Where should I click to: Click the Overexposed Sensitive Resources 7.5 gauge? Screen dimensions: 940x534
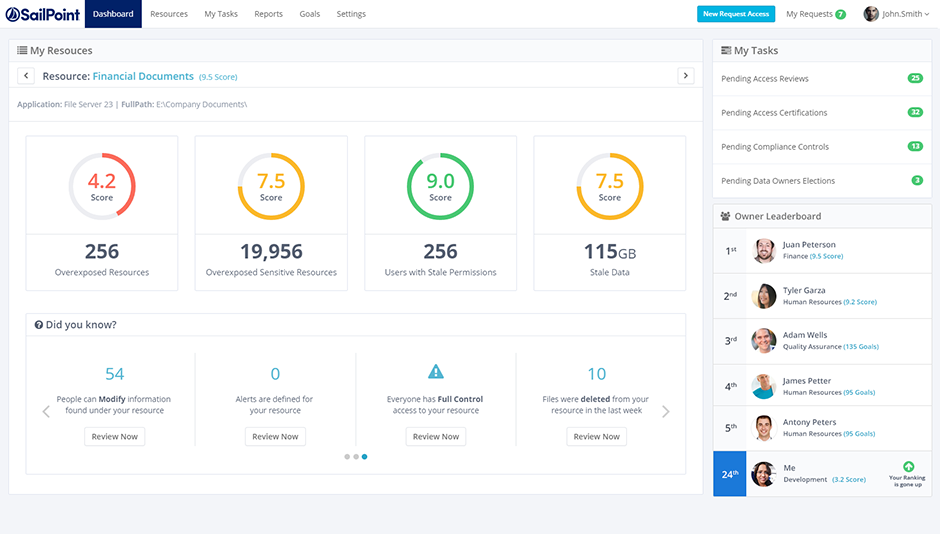point(271,186)
